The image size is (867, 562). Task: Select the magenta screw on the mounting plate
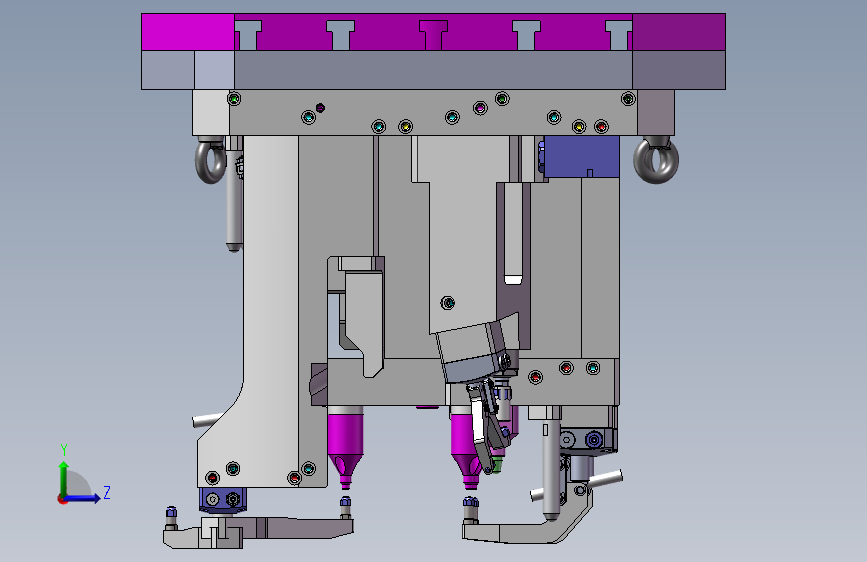point(480,108)
